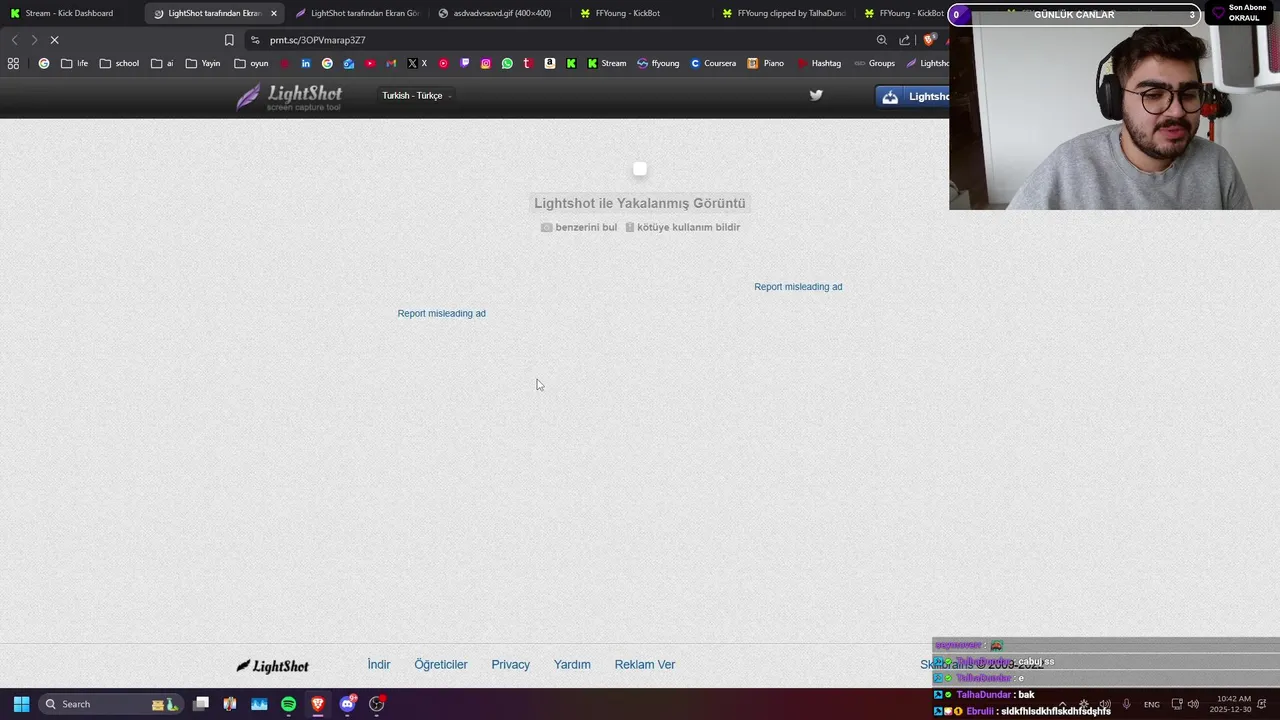Click the 'Yardım' footer link
This screenshot has height=720, width=1280.
click(572, 664)
